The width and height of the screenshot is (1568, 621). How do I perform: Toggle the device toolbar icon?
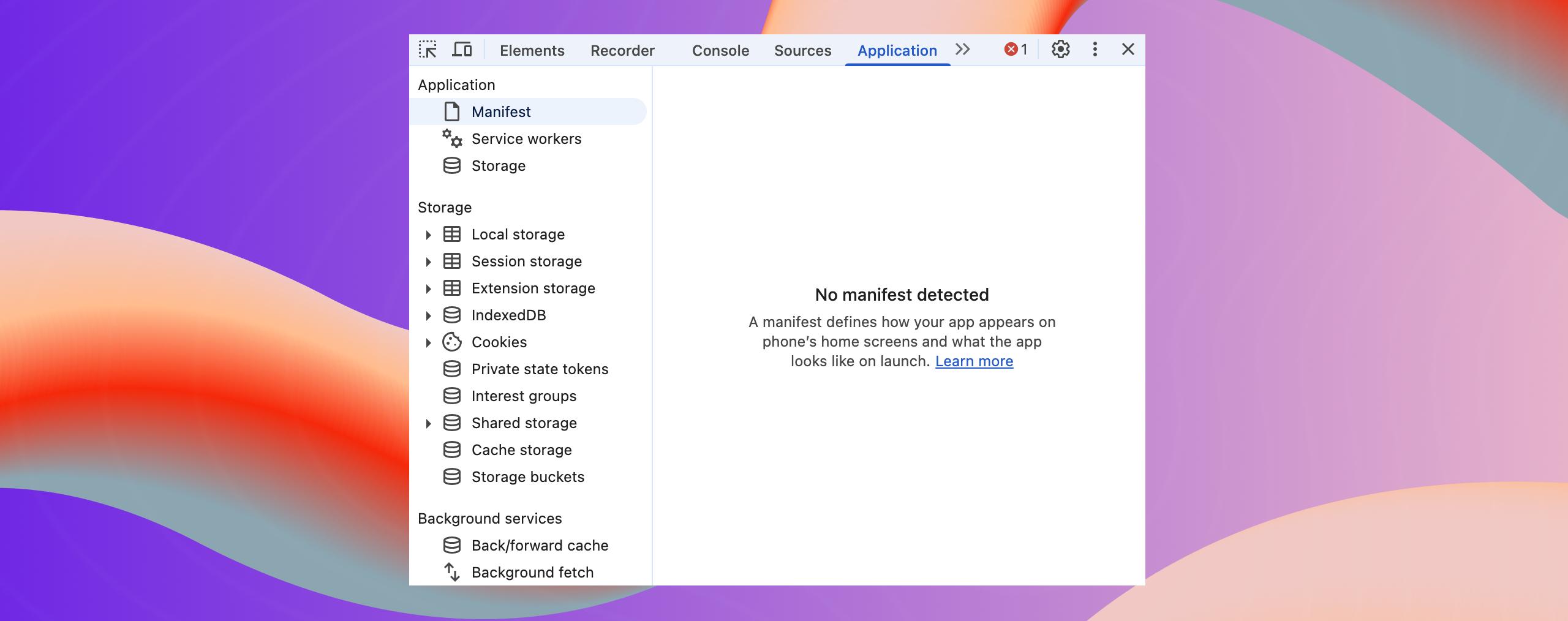pos(462,50)
